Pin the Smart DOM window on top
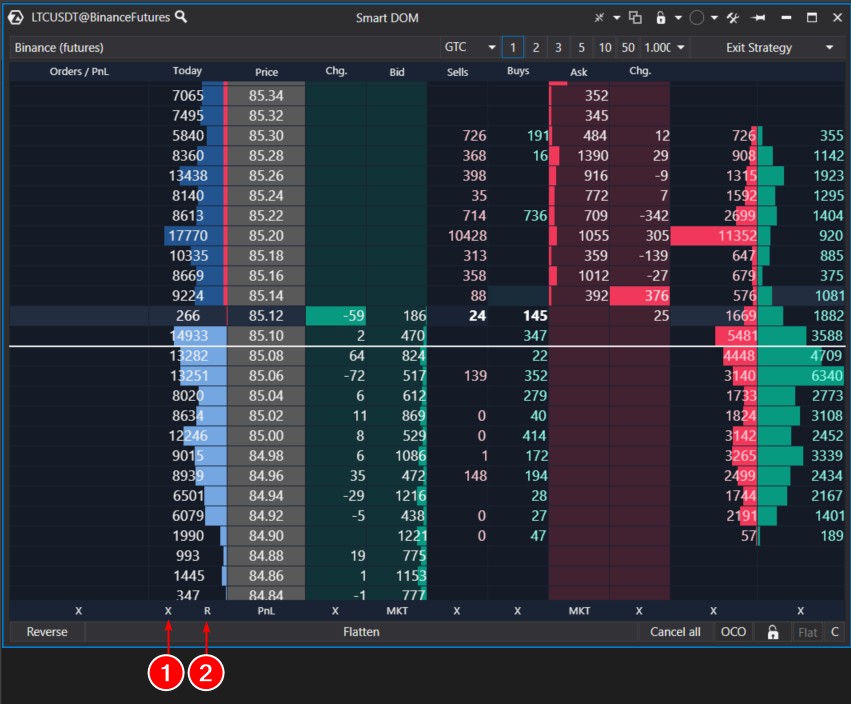 (758, 18)
